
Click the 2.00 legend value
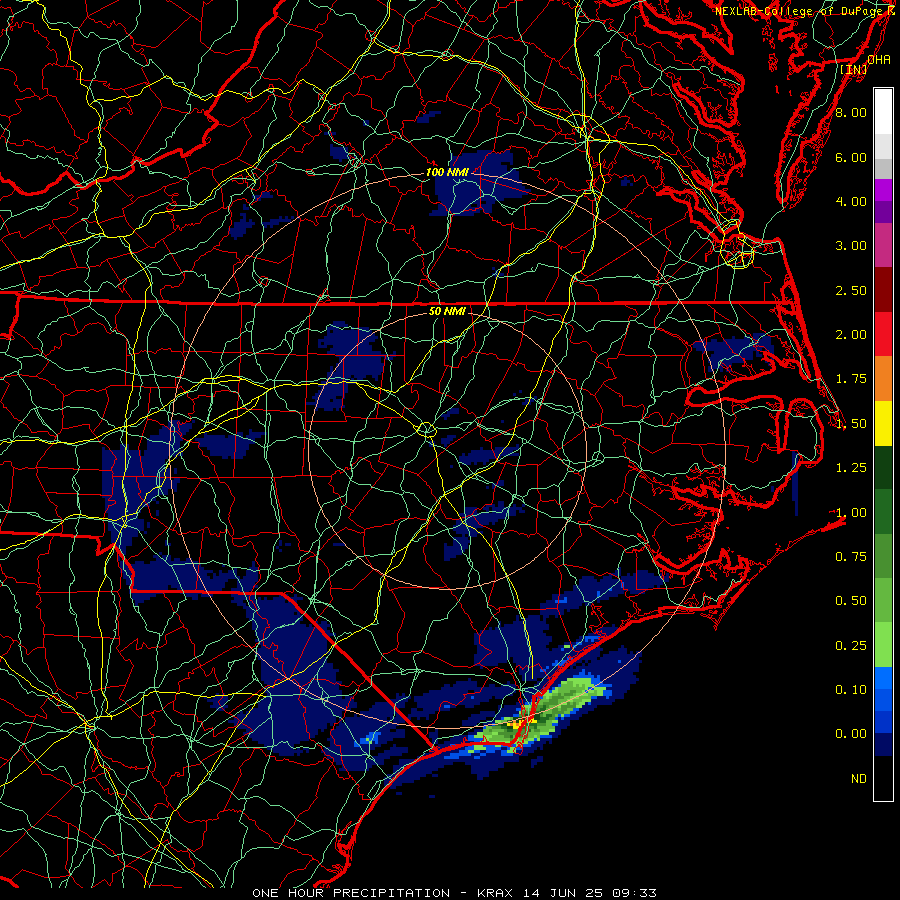click(851, 335)
